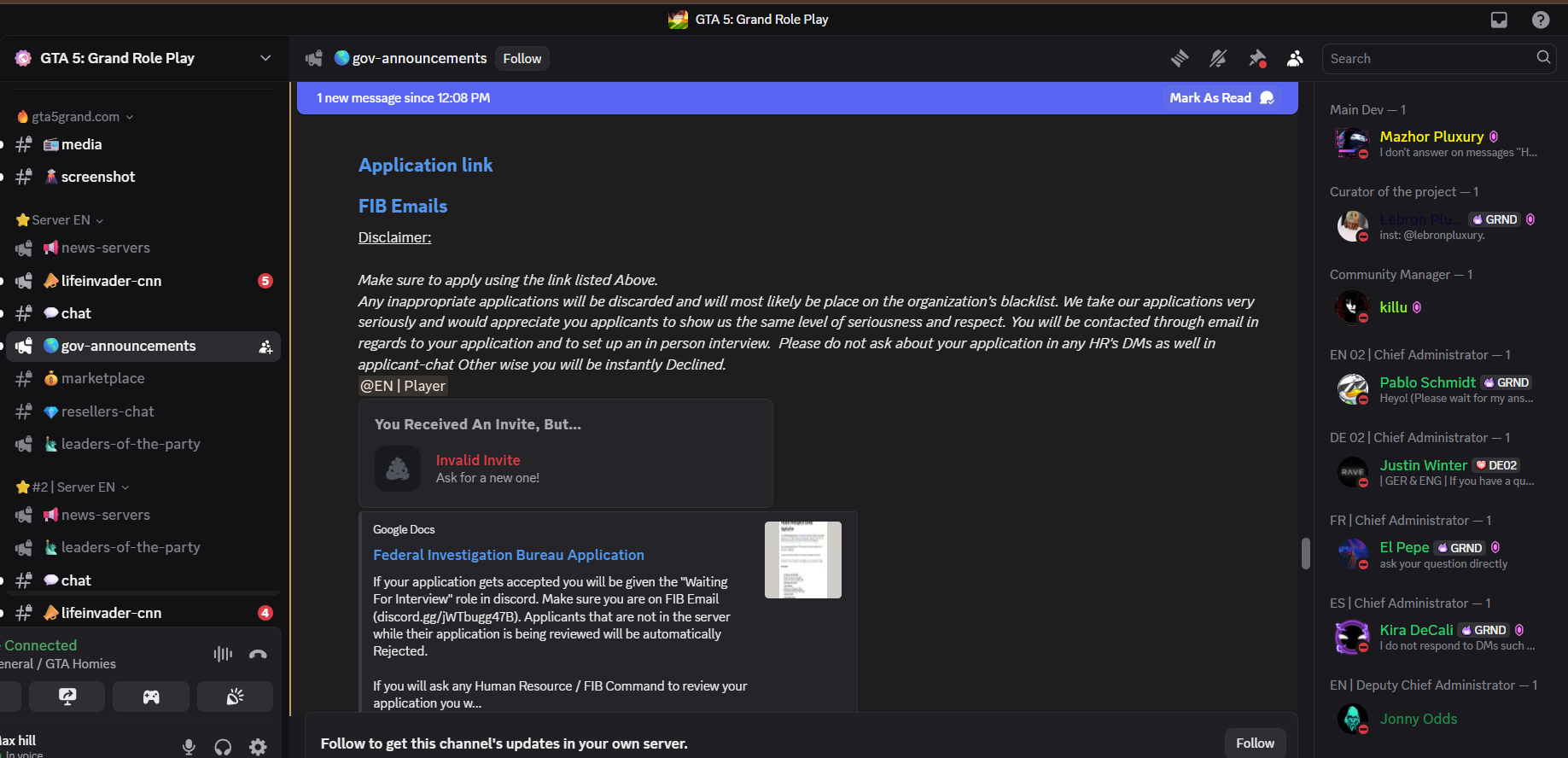Open news-servers under #2 | Server EN

click(143, 515)
